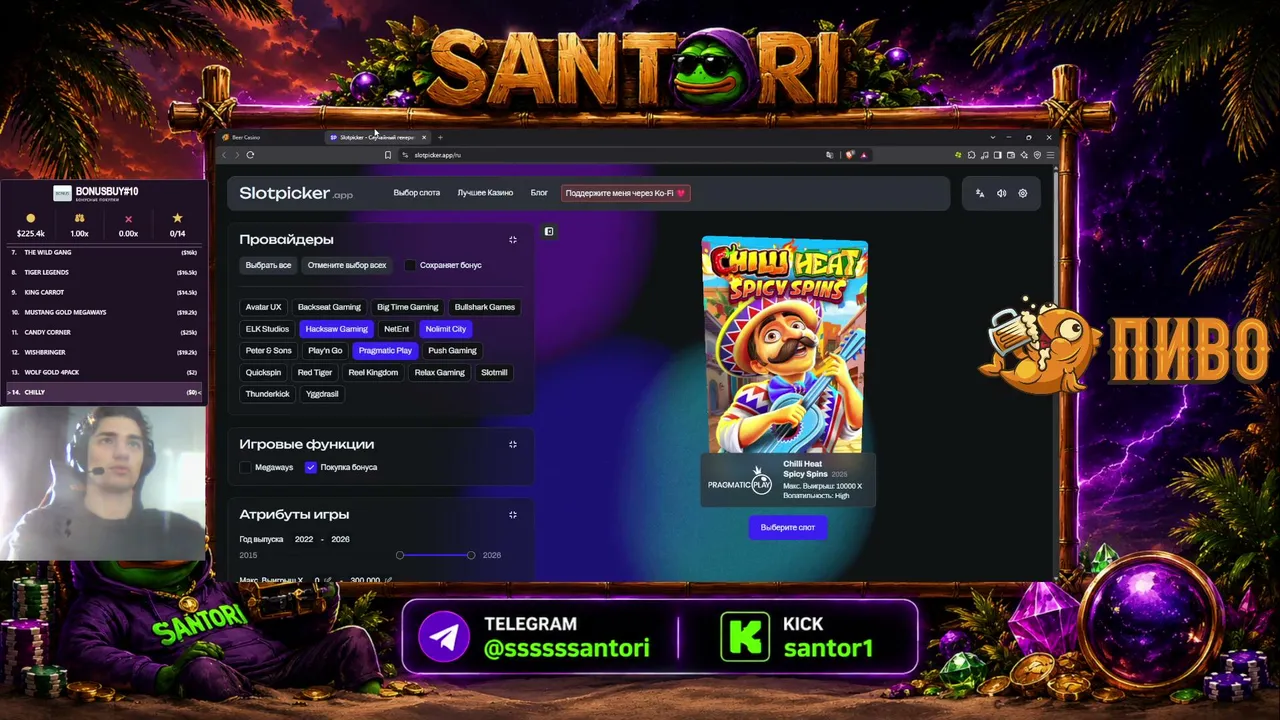Select the Avatar UX provider
This screenshot has width=1280, height=720.
point(264,307)
